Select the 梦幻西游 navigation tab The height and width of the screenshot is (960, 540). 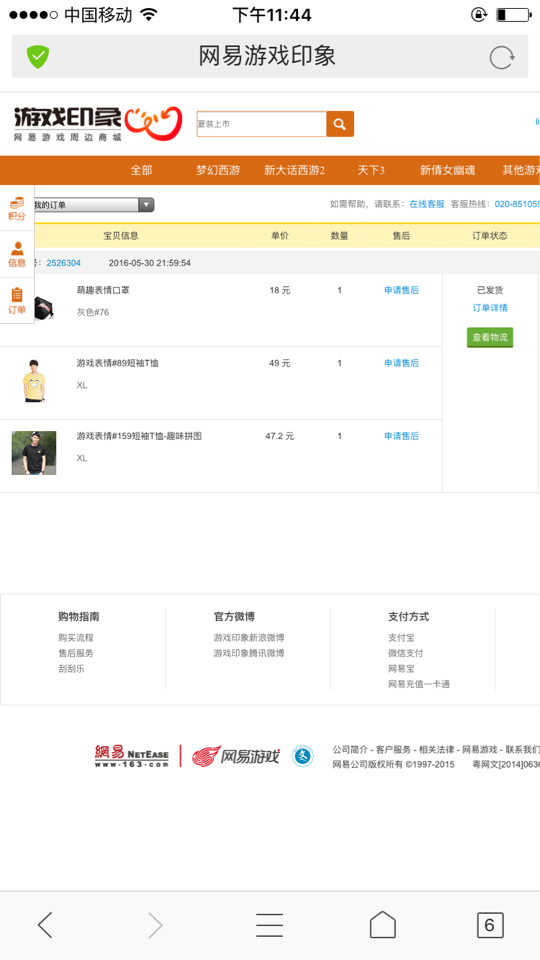pos(218,170)
